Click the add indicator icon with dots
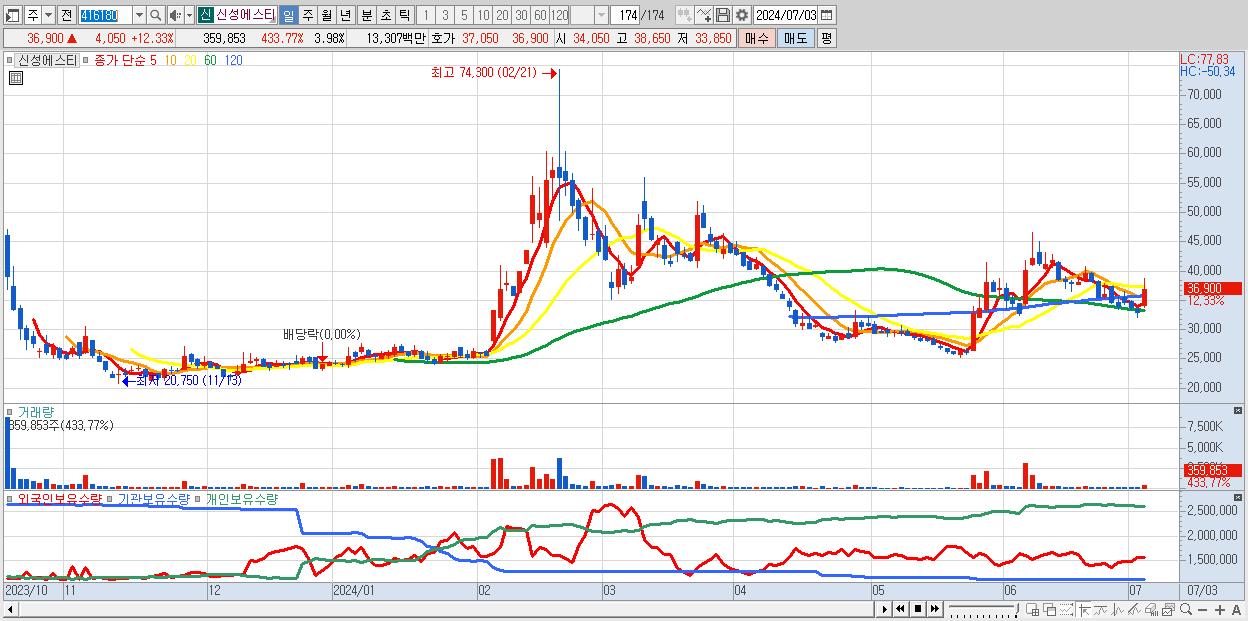 click(x=684, y=15)
